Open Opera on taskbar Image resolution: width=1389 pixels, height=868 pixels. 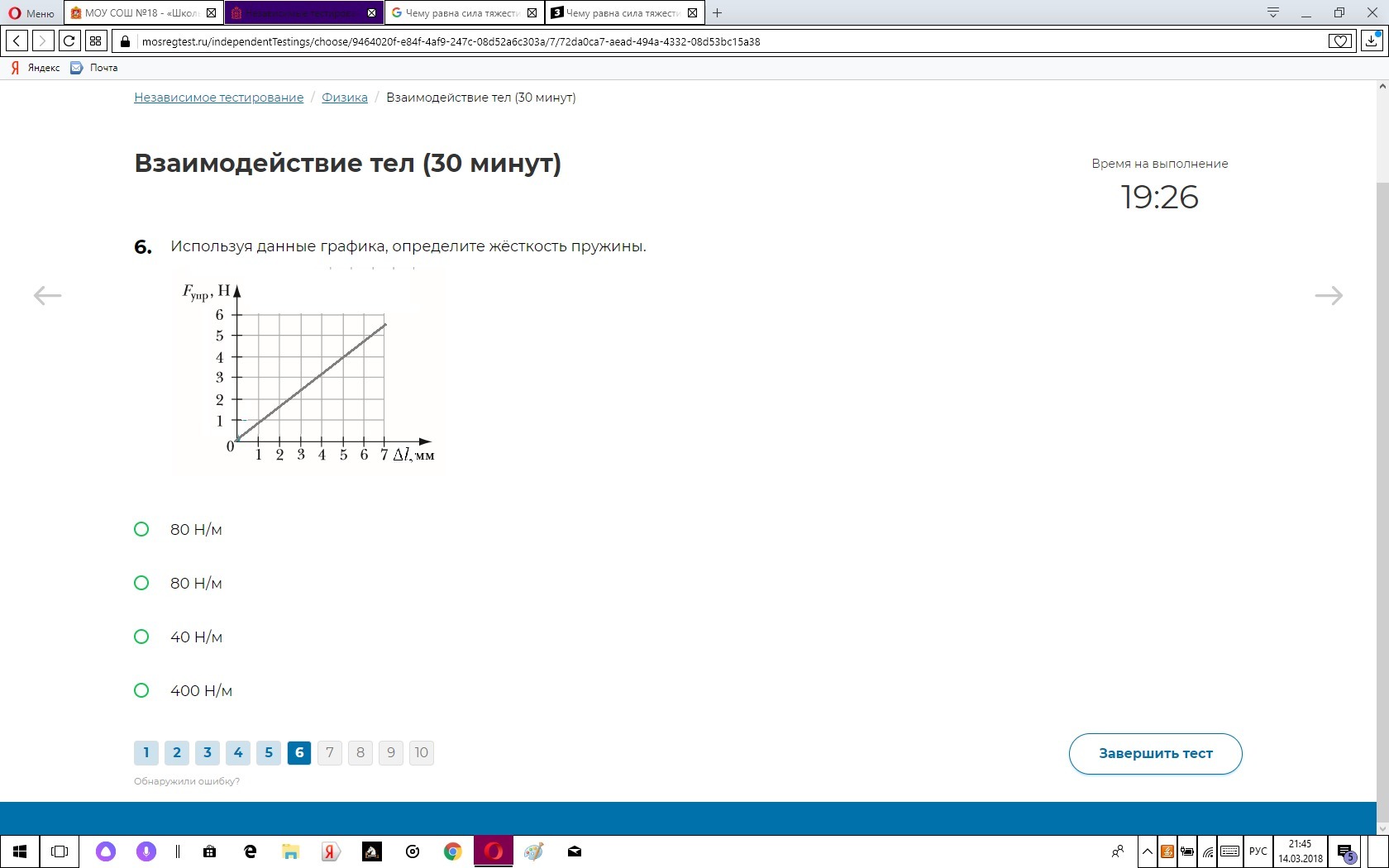pyautogui.click(x=494, y=851)
